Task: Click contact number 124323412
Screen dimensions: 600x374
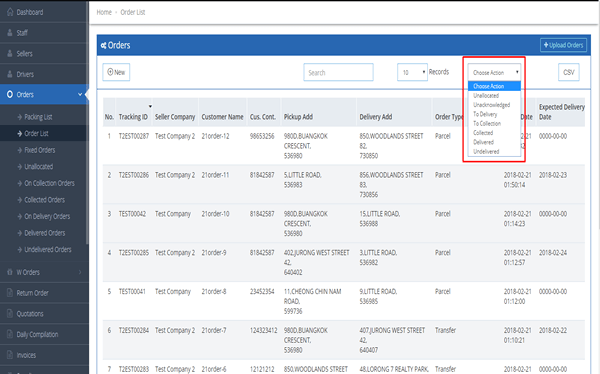Action: (263, 330)
